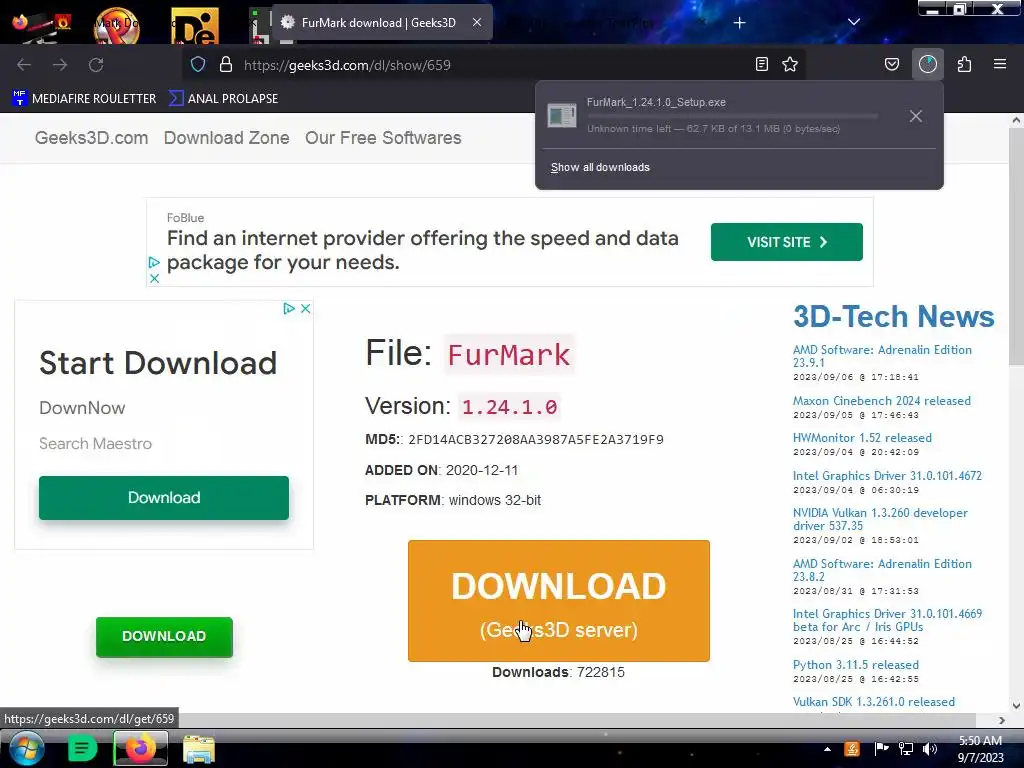This screenshot has height=768, width=1024.
Task: Open Windows Explorer from the taskbar
Action: pyautogui.click(x=199, y=749)
